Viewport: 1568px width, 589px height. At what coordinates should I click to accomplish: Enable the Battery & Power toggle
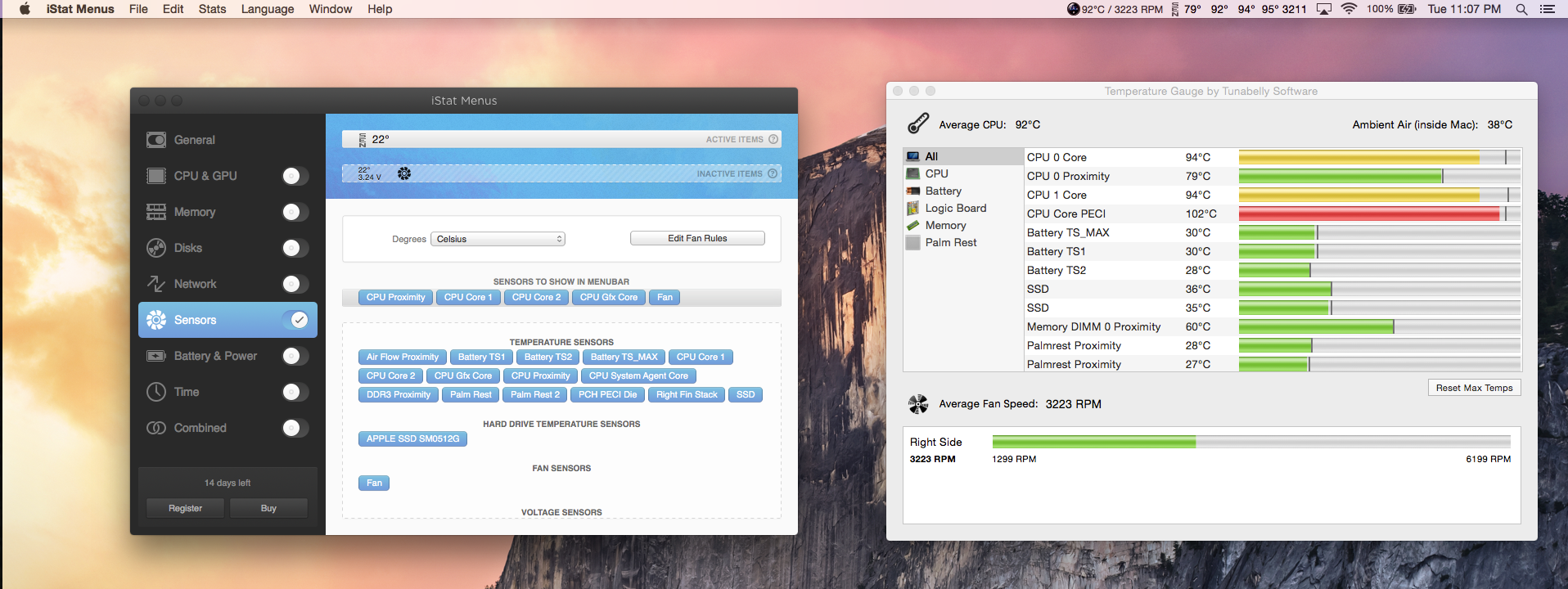click(x=295, y=356)
